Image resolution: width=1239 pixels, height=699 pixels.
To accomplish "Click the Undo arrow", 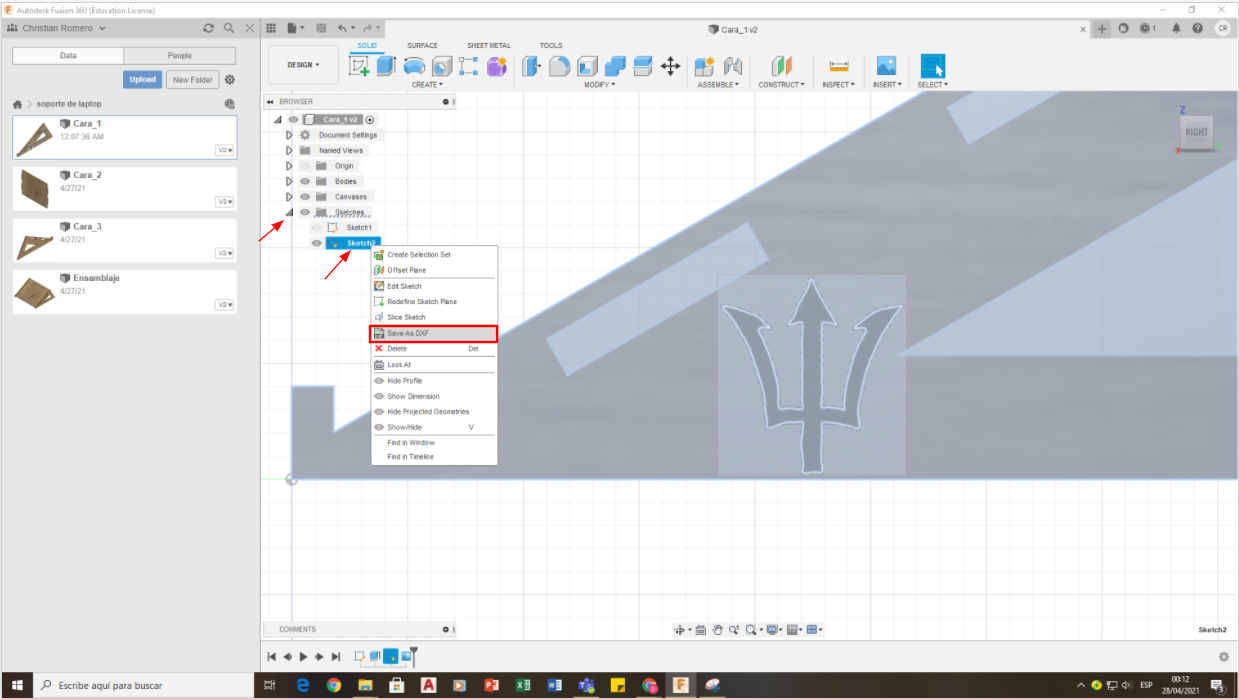I will (x=344, y=29).
